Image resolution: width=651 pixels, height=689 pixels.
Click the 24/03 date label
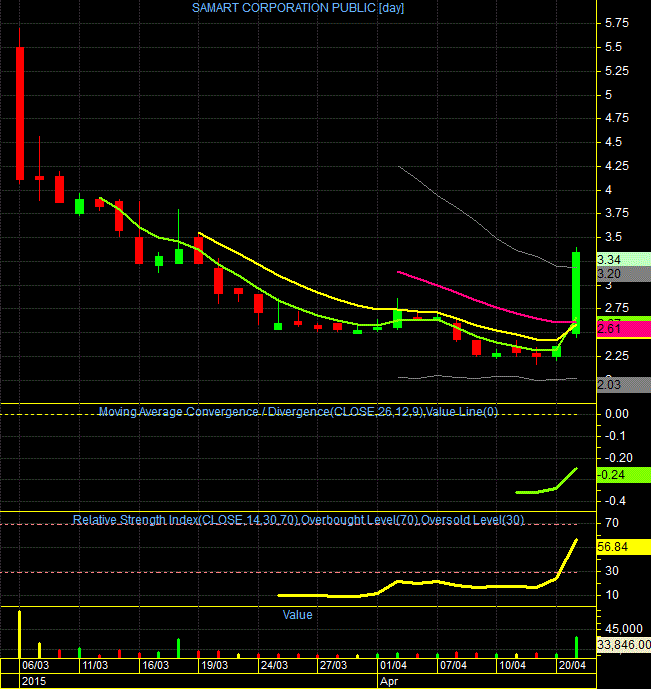274,665
